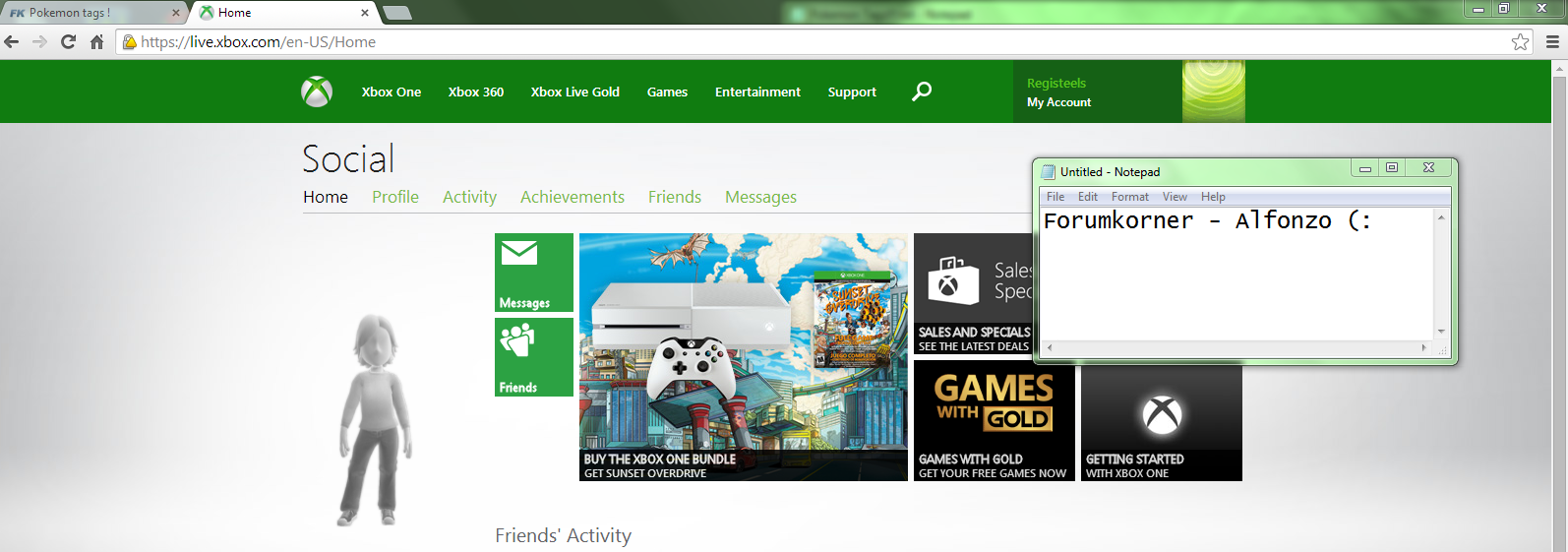Click the SSL padlock icon in address bar
Viewport: 1568px width, 552px height.
[x=129, y=41]
